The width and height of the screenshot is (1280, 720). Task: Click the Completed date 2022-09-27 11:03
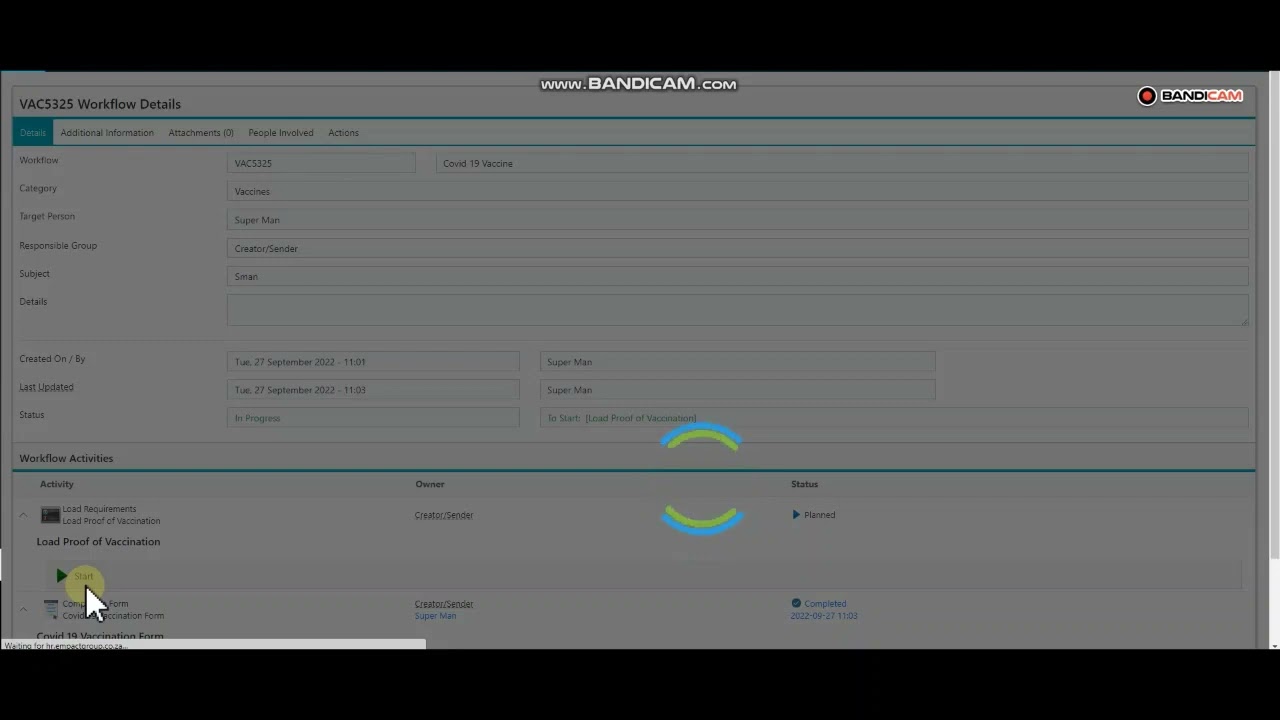click(x=824, y=616)
